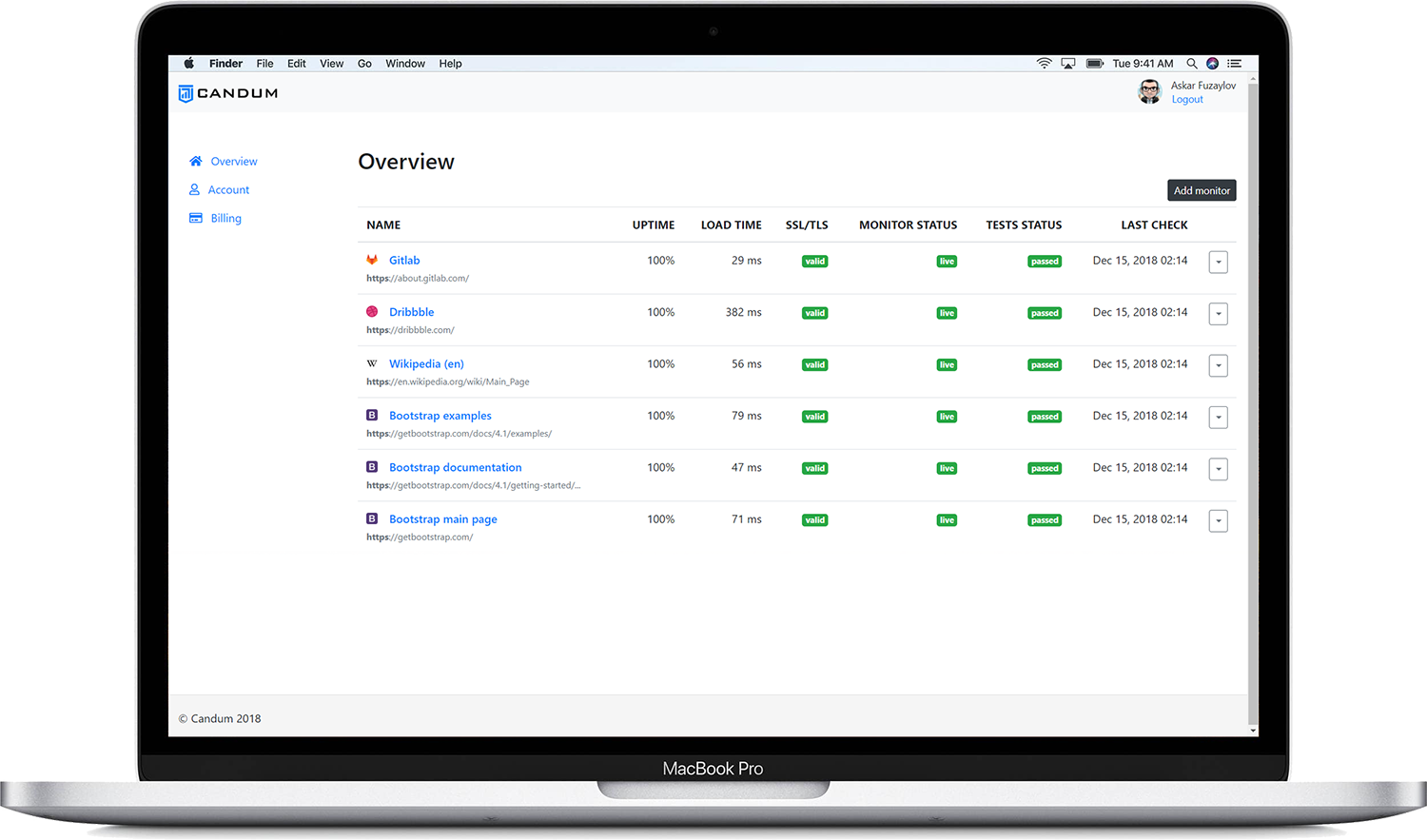Open the Bootstrap documentation monitor link
Image resolution: width=1427 pixels, height=840 pixels.
456,467
